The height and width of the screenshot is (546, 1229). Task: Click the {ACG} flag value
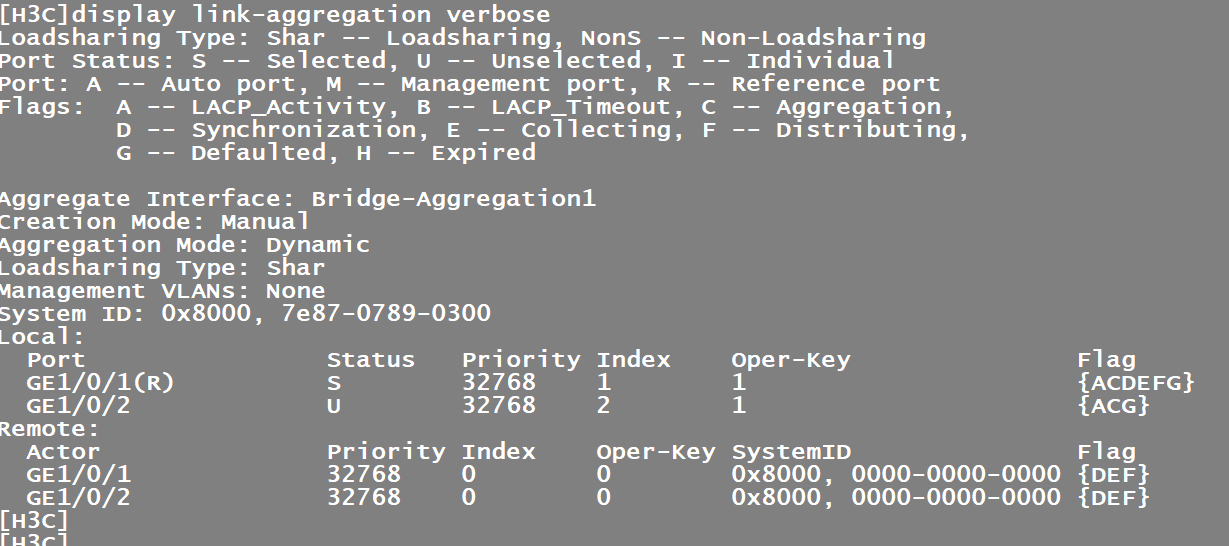tap(1113, 406)
